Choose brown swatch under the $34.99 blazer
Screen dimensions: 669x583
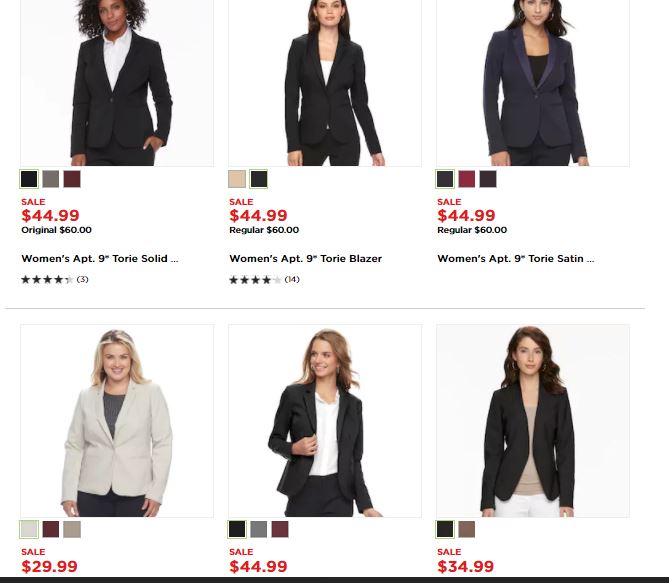point(466,529)
